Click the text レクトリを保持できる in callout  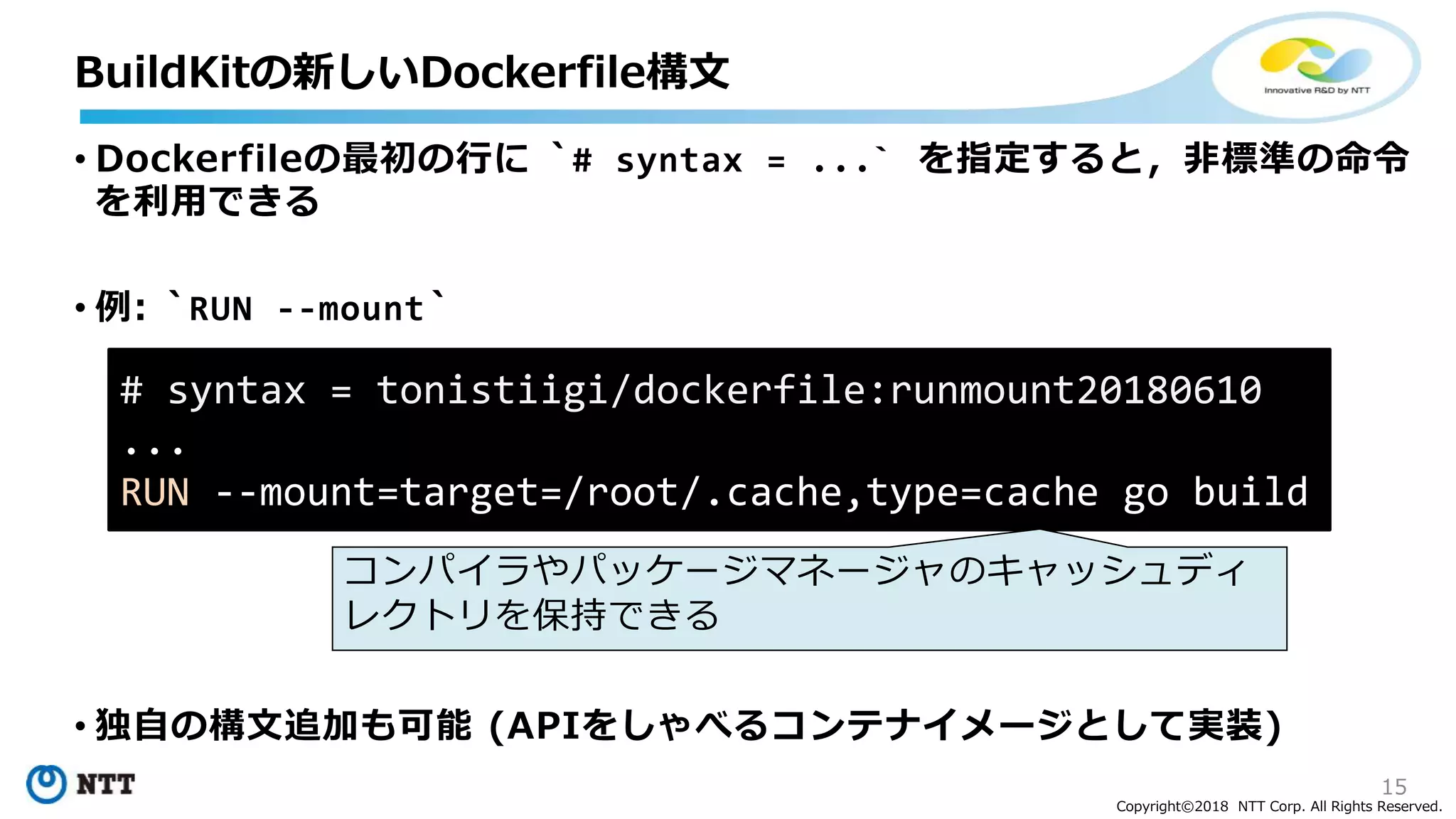(532, 615)
